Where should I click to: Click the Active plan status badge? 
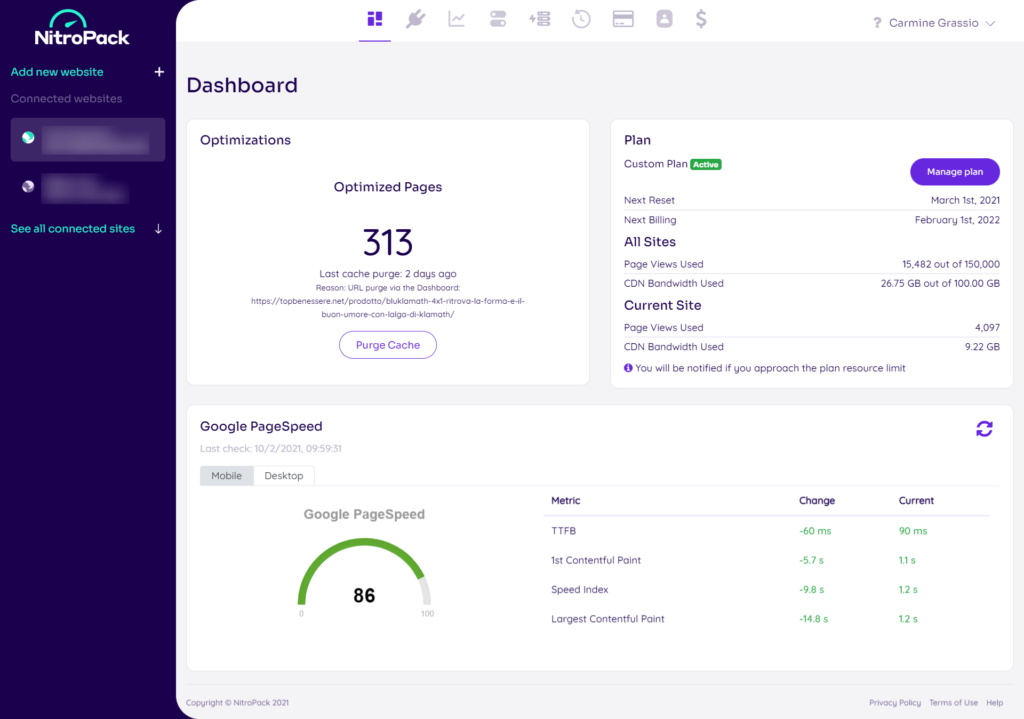point(706,165)
